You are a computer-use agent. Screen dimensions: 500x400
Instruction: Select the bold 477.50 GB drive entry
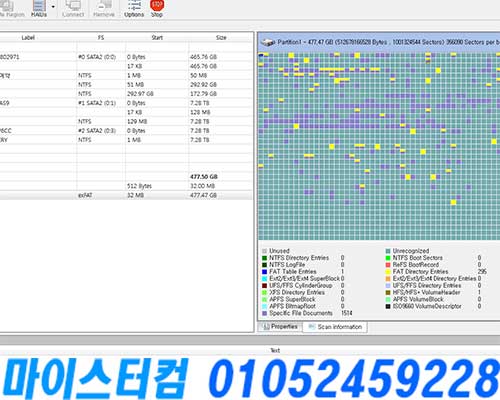[126, 177]
